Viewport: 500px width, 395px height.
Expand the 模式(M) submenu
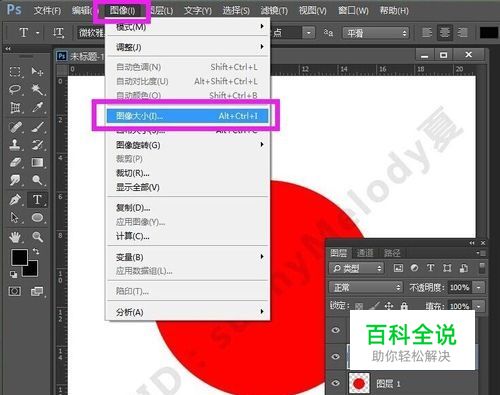click(x=187, y=27)
